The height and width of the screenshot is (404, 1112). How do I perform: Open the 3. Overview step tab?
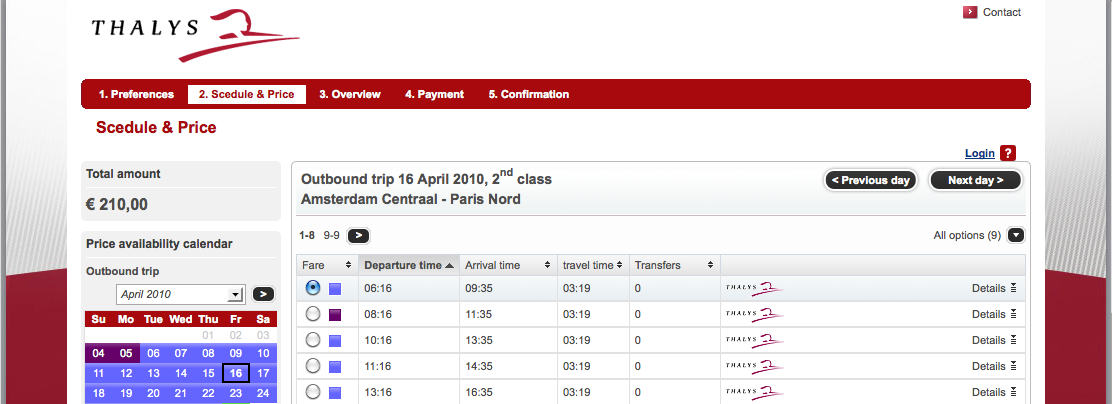[350, 94]
